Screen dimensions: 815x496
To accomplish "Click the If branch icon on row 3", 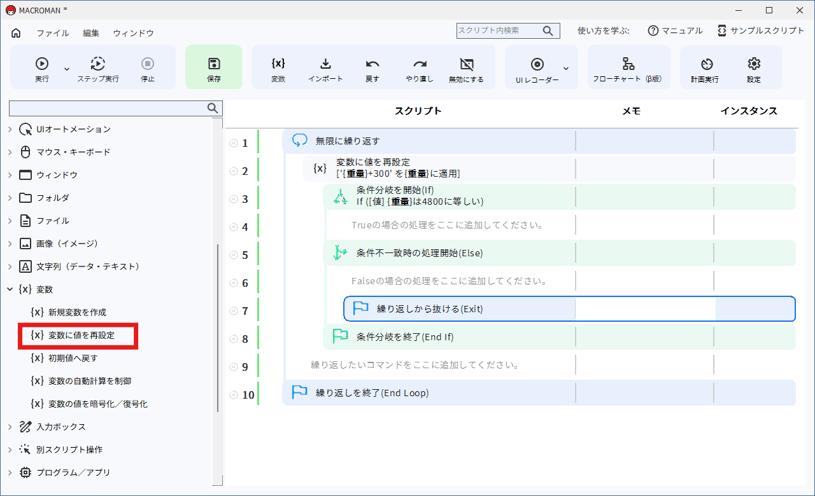I will click(340, 197).
